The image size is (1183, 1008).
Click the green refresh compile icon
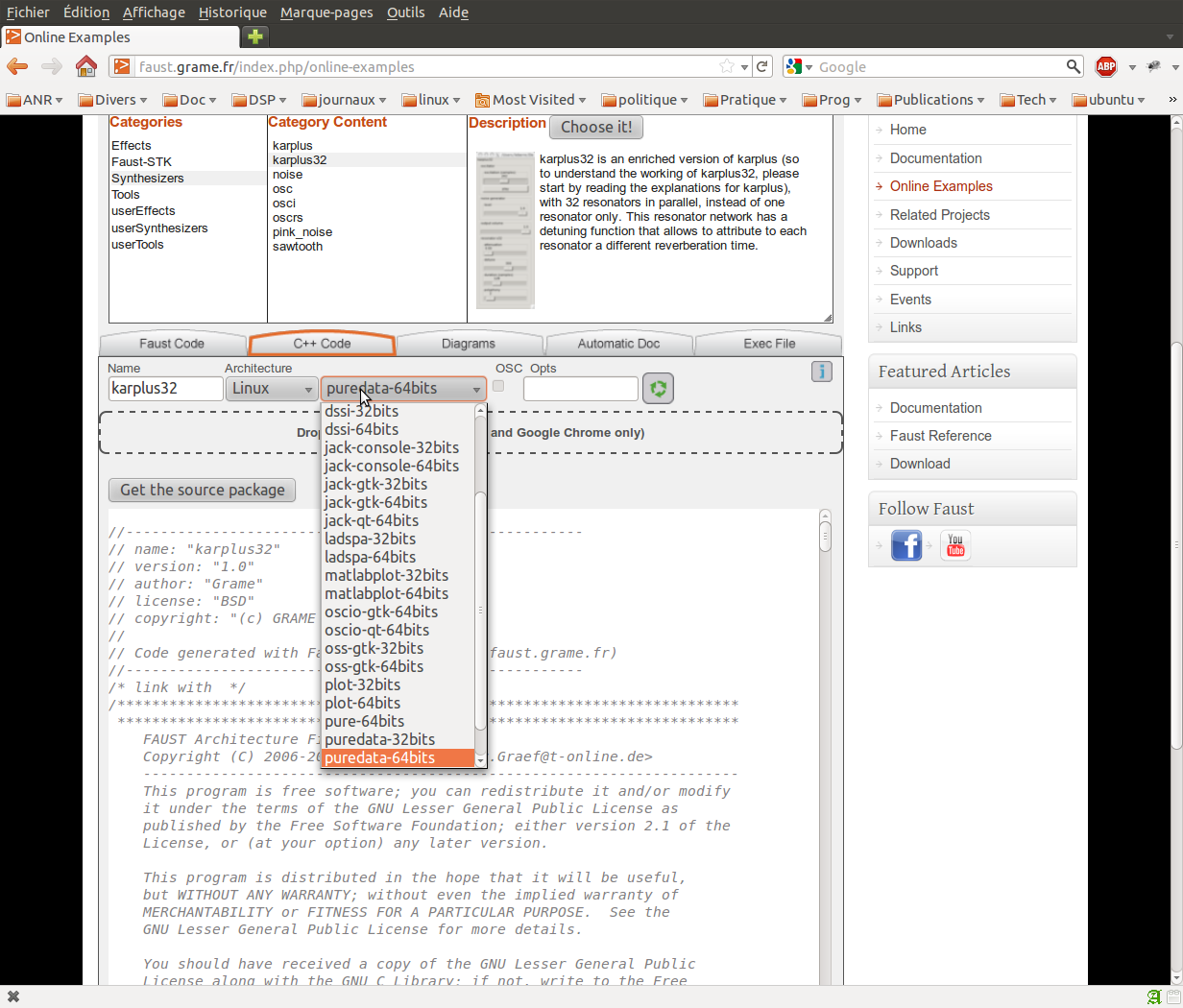pos(658,388)
